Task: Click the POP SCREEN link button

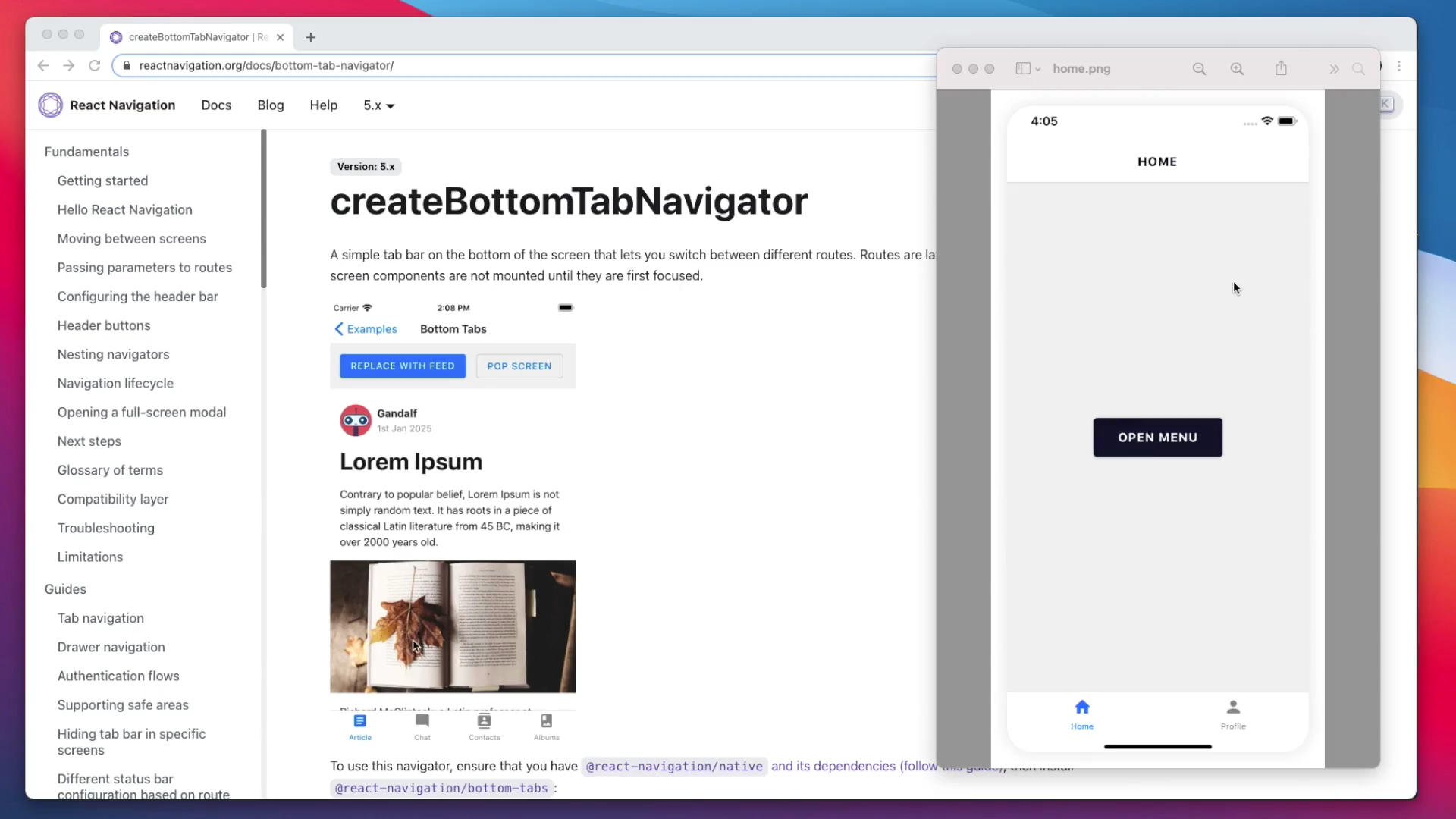Action: 519,365
